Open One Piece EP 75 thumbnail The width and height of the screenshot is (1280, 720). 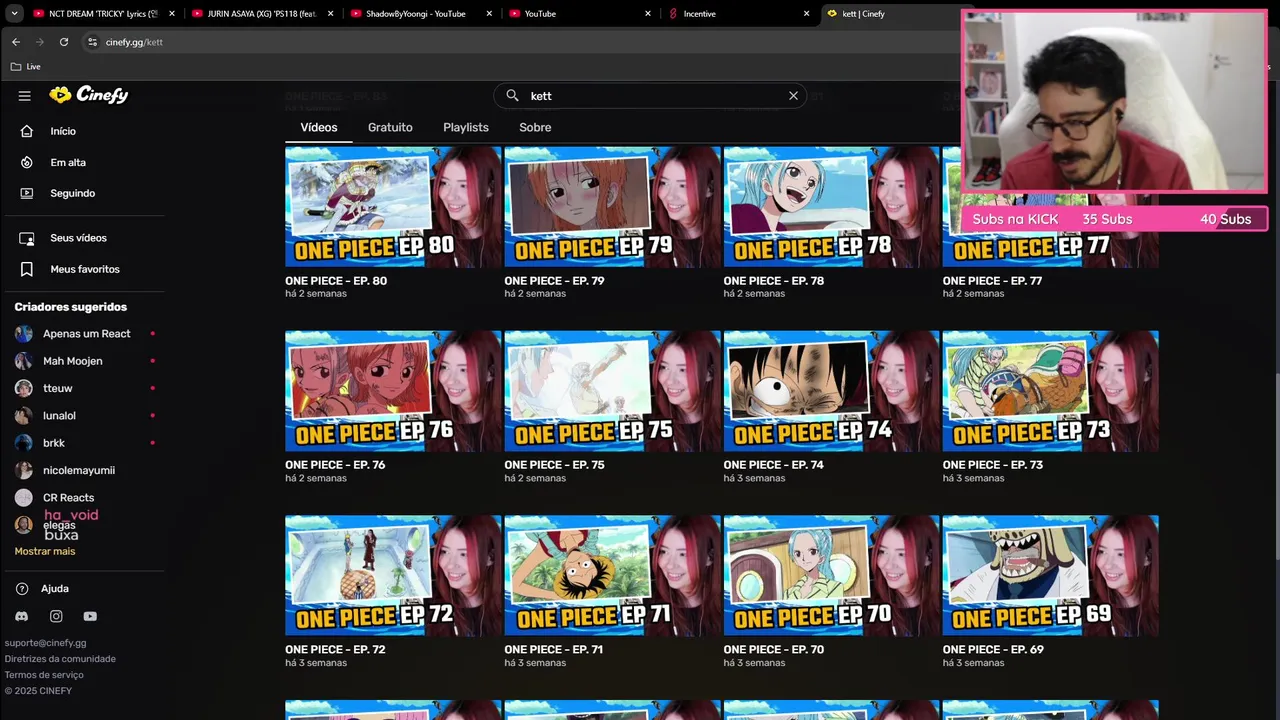pos(612,391)
